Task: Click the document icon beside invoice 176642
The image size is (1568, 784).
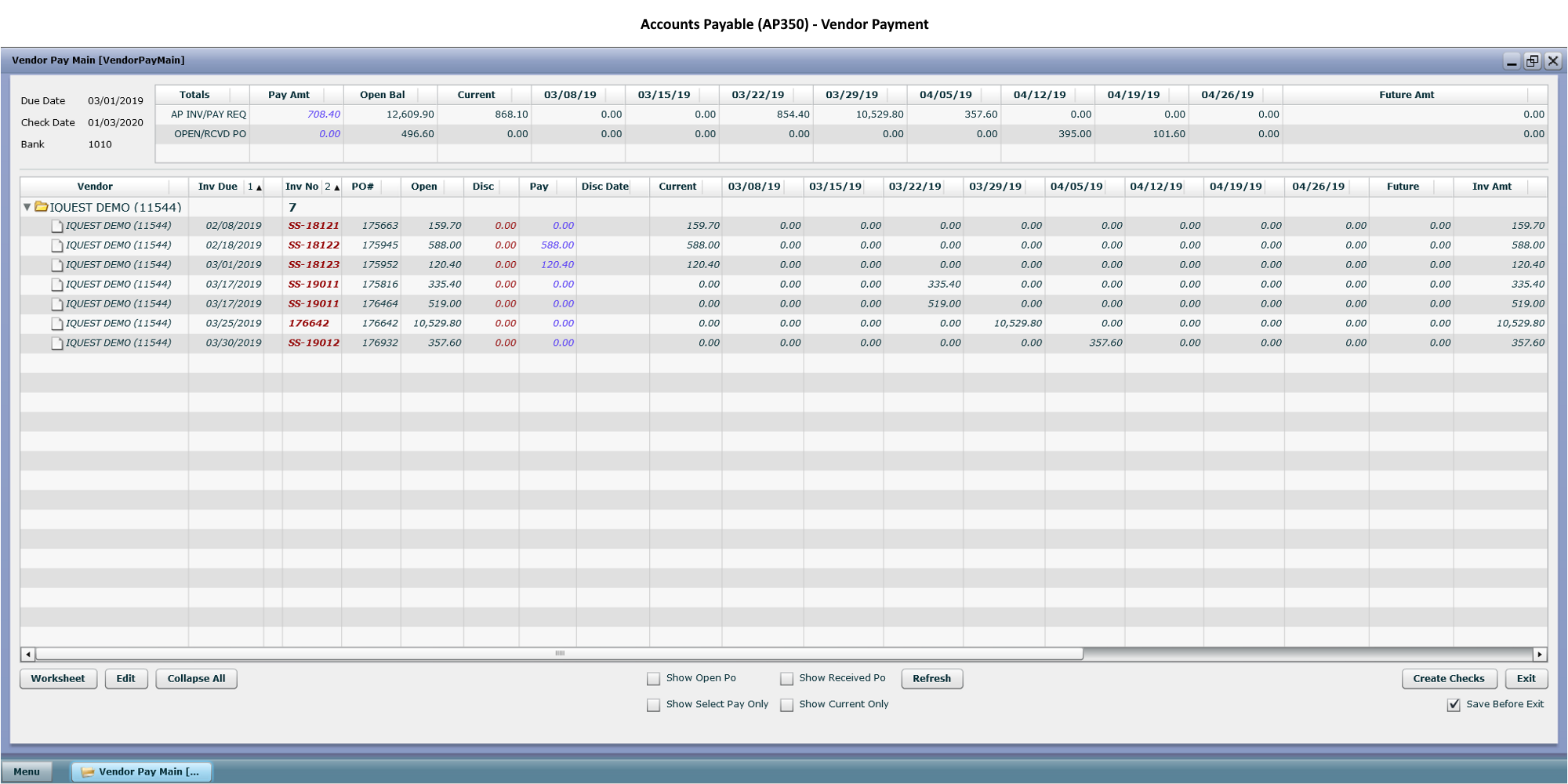Action: point(56,323)
